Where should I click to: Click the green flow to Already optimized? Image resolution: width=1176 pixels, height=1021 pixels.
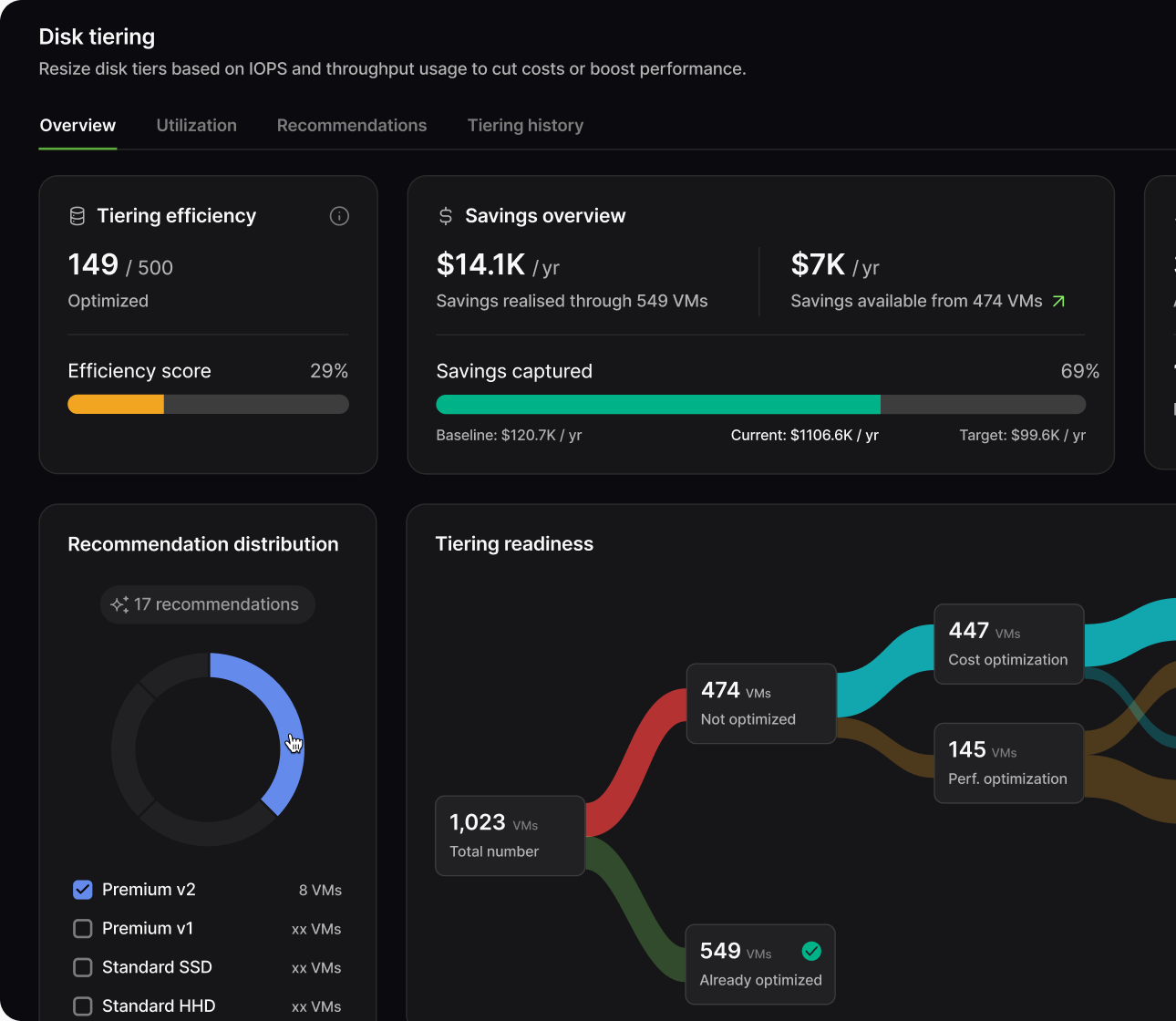[636, 910]
